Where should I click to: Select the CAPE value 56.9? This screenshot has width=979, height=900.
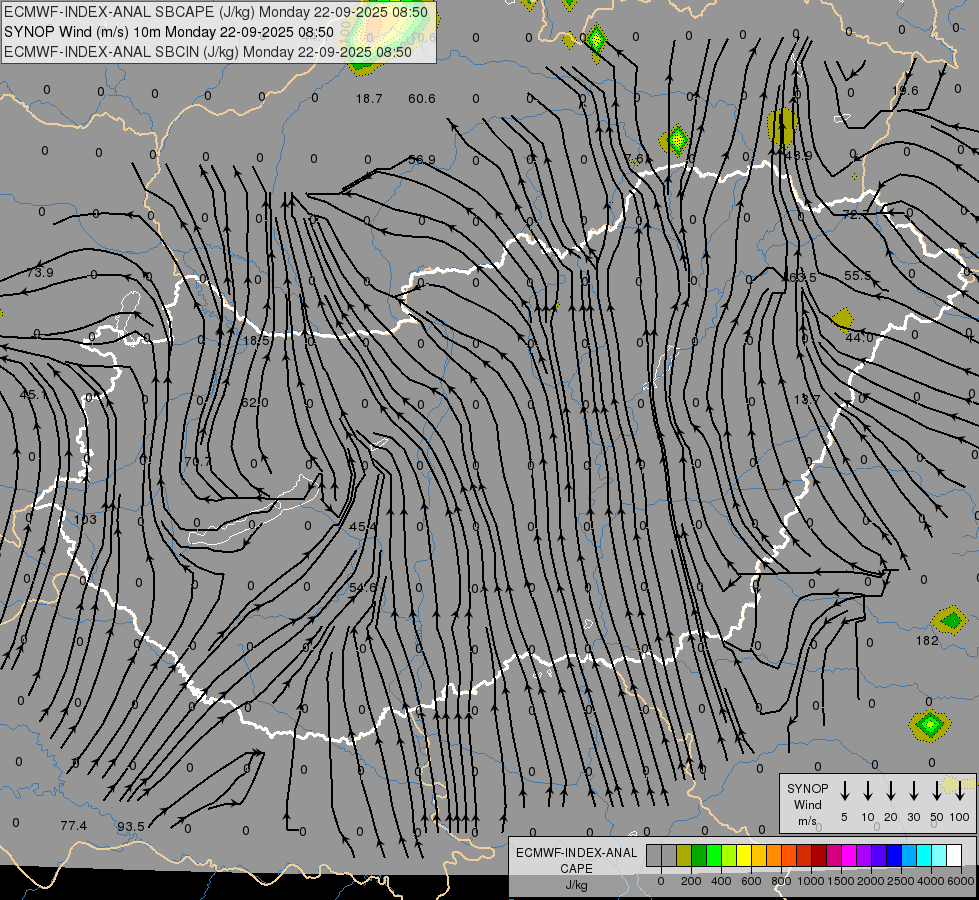[421, 160]
